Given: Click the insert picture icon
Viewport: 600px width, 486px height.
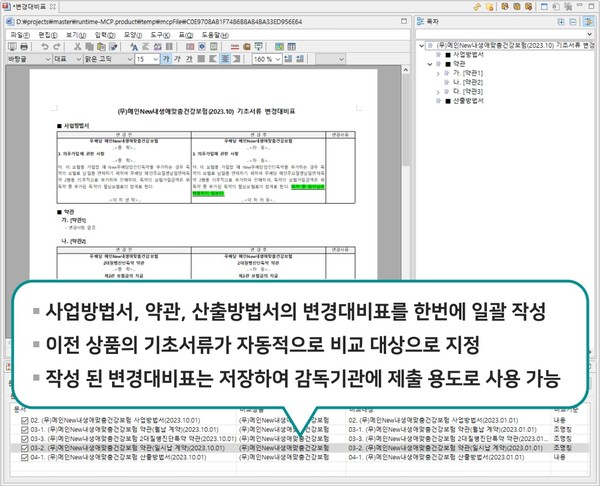Looking at the screenshot, I should [x=279, y=47].
